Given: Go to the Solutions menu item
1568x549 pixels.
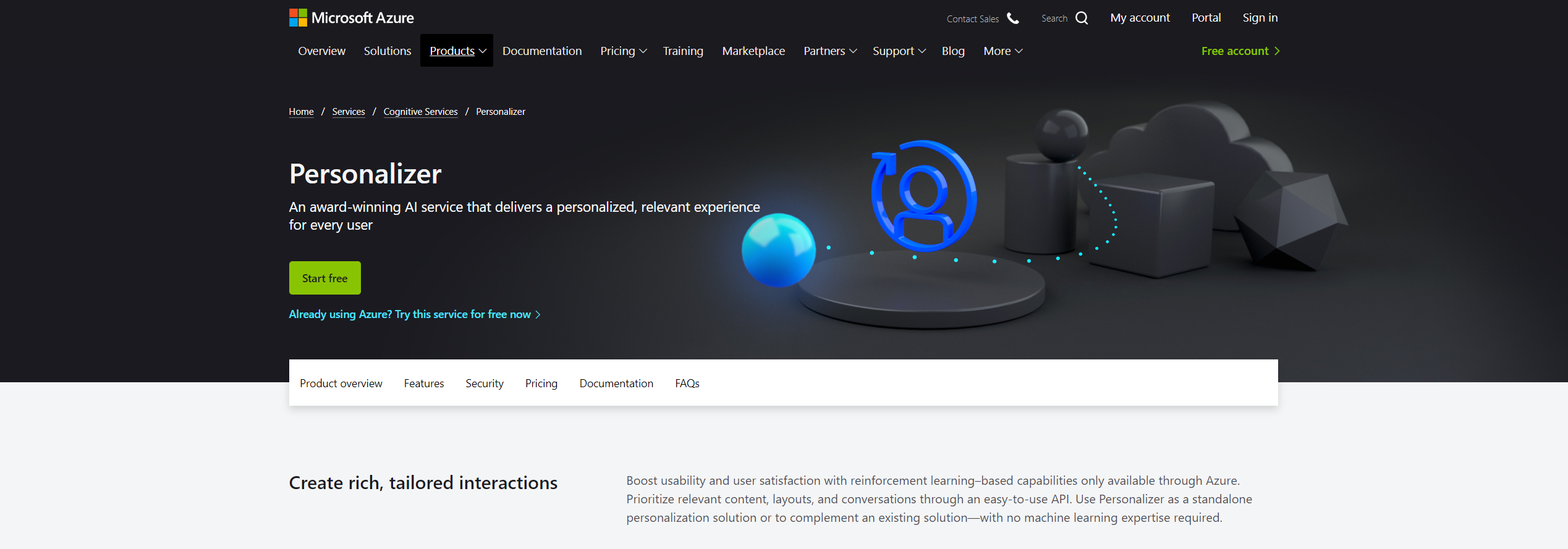Looking at the screenshot, I should [x=388, y=51].
